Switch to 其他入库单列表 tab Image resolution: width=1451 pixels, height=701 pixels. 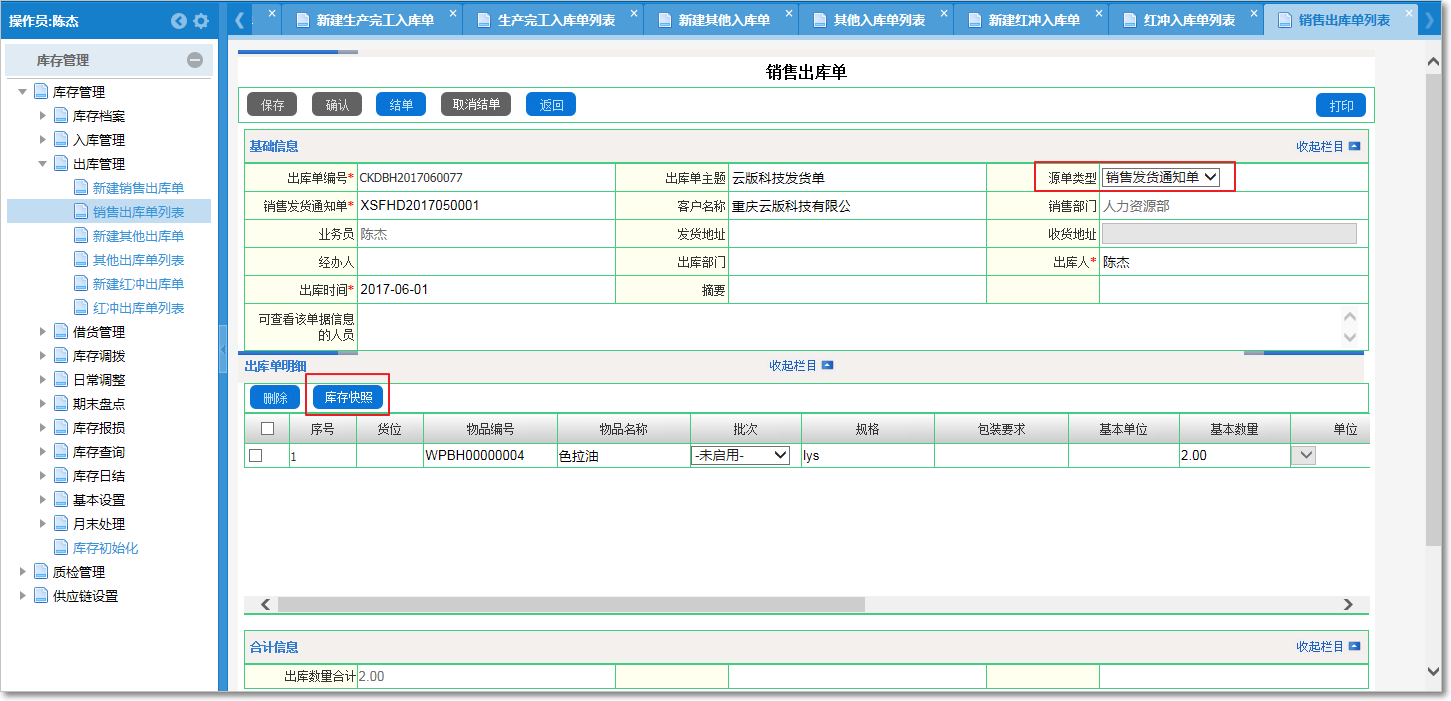coord(879,20)
